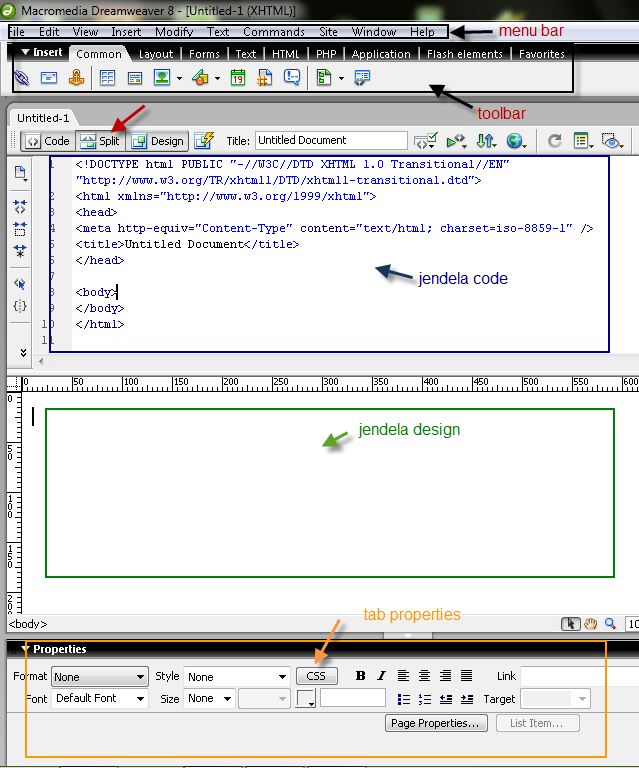Select parent tag icon in coding toolbar
Image resolution: width=639 pixels, height=768 pixels.
point(20,284)
